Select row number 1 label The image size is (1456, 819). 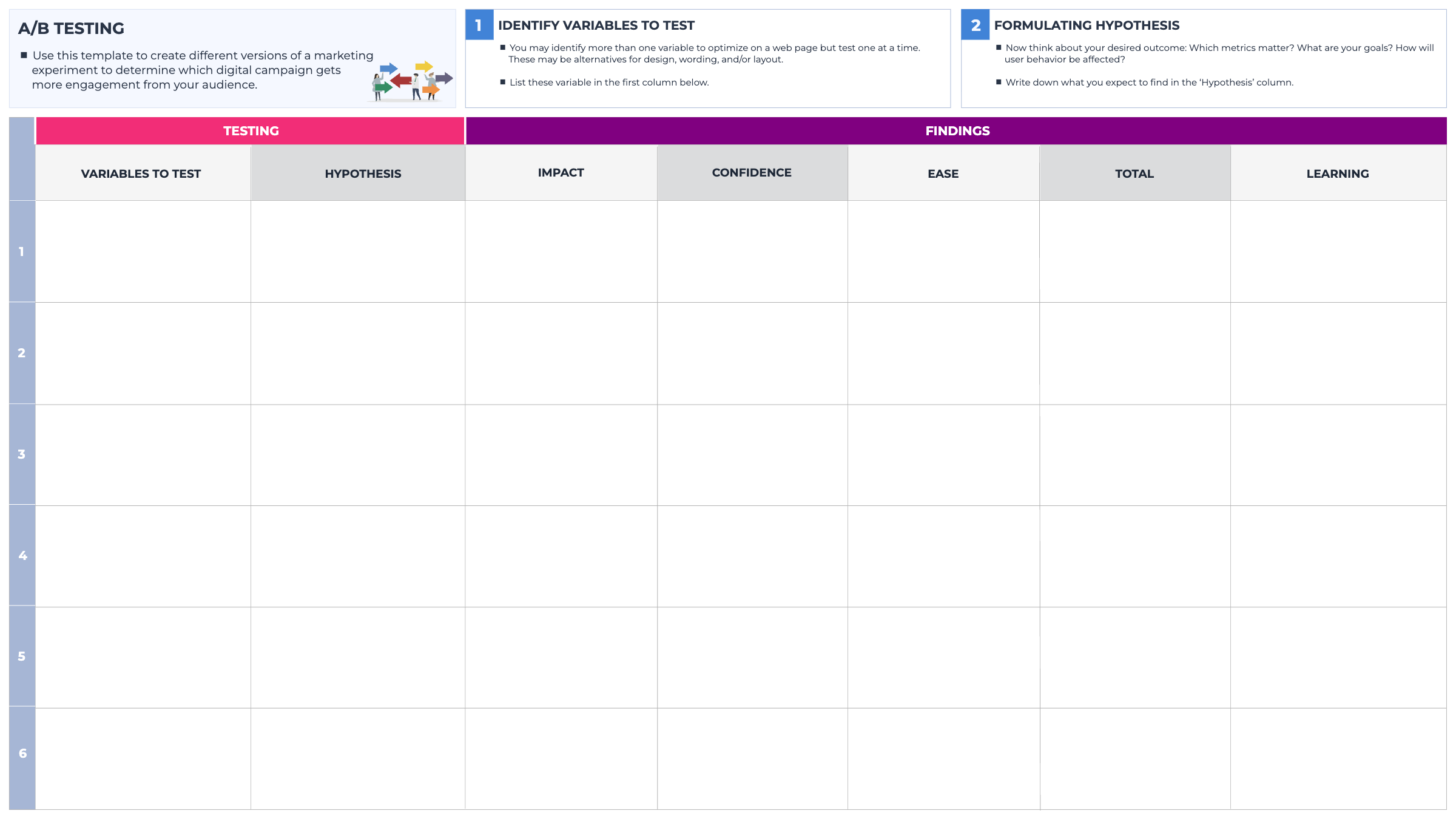[x=22, y=251]
